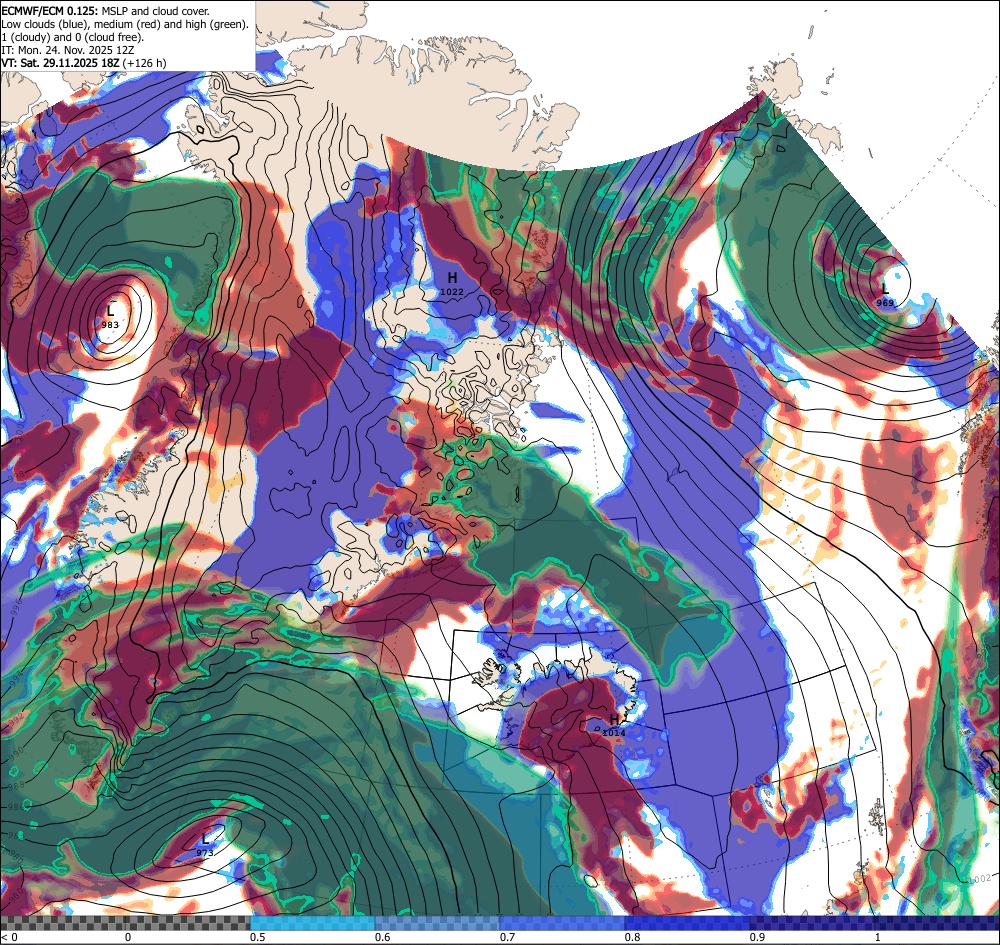Pick the dark blue swatch above 0.8
This screenshot has width=1000, height=945.
click(x=688, y=923)
